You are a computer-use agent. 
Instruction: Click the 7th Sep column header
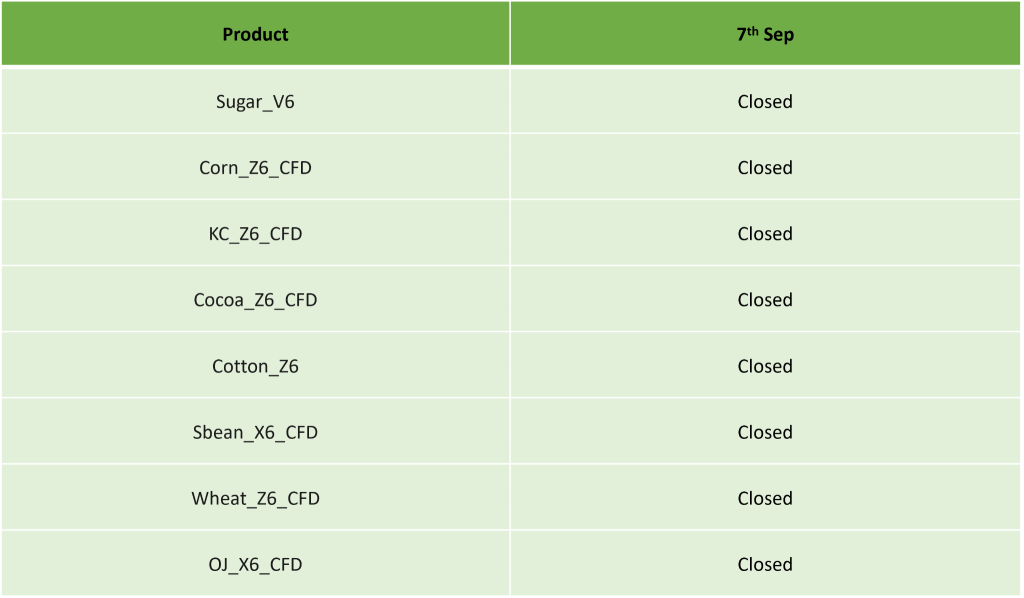click(x=765, y=34)
